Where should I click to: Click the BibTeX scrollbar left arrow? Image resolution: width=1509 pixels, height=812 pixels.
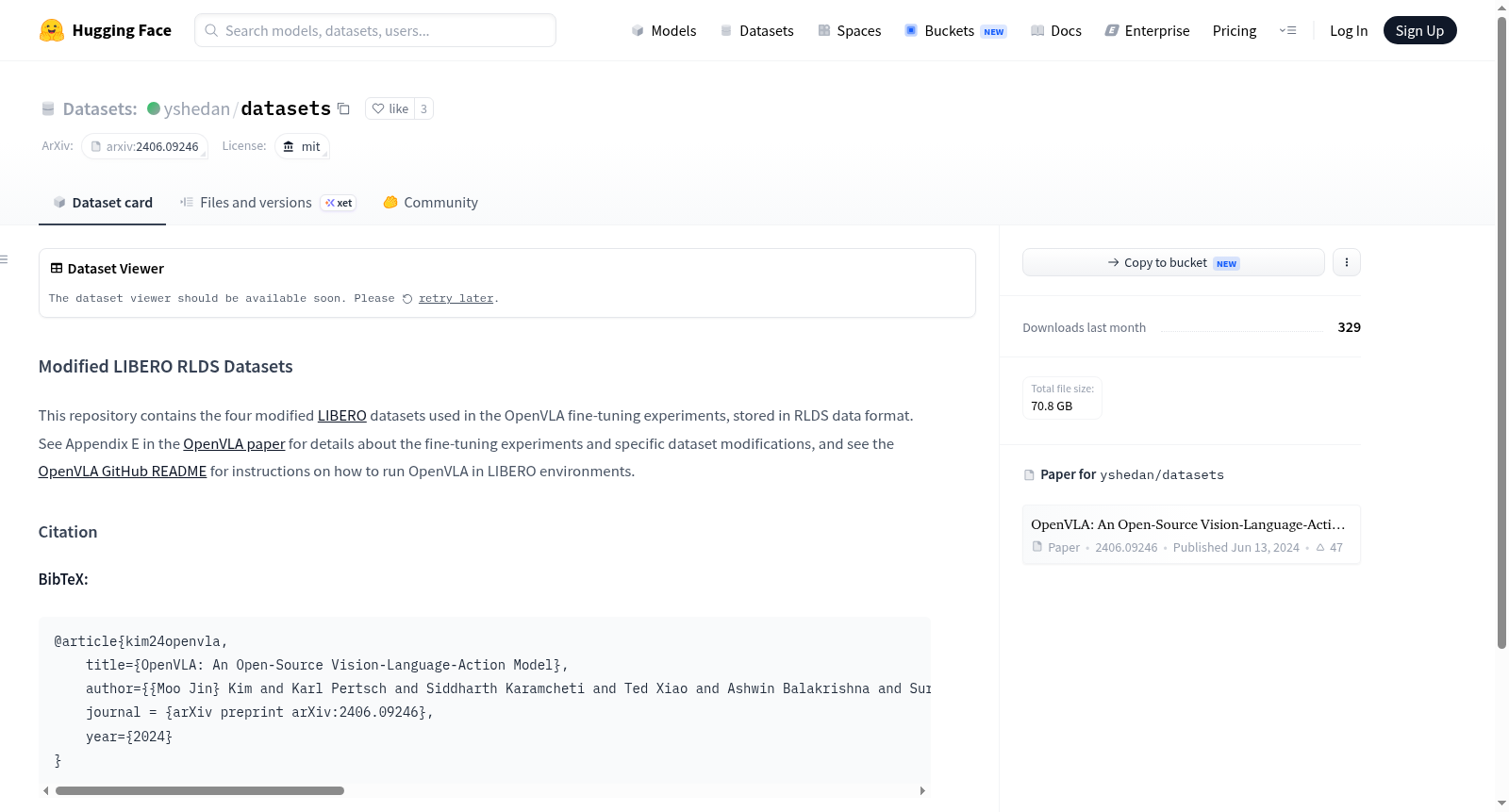[x=45, y=791]
